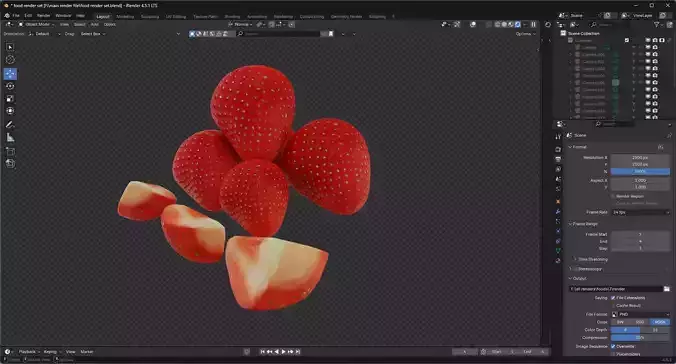Select BW color mode
The height and width of the screenshot is (364, 676).
click(620, 322)
